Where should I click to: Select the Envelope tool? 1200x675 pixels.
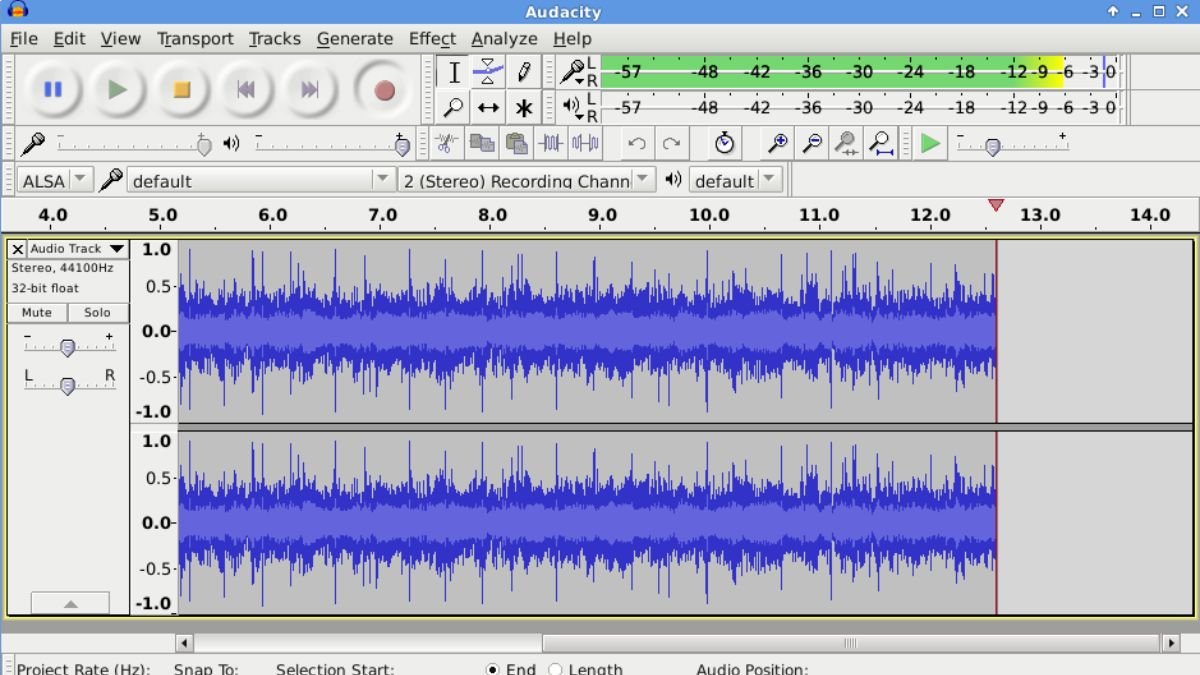click(x=489, y=72)
